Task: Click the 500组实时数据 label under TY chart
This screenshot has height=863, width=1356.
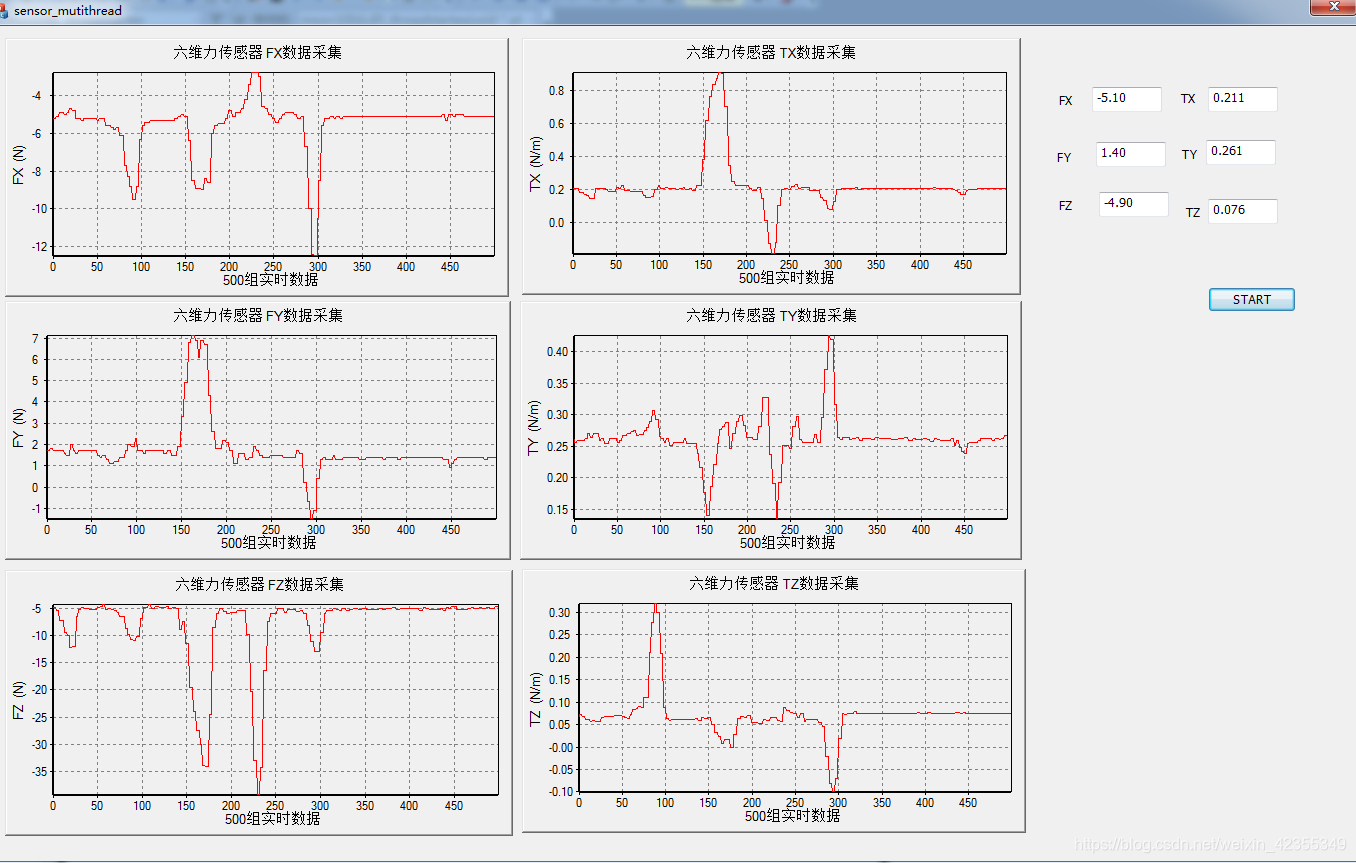Action: coord(787,542)
